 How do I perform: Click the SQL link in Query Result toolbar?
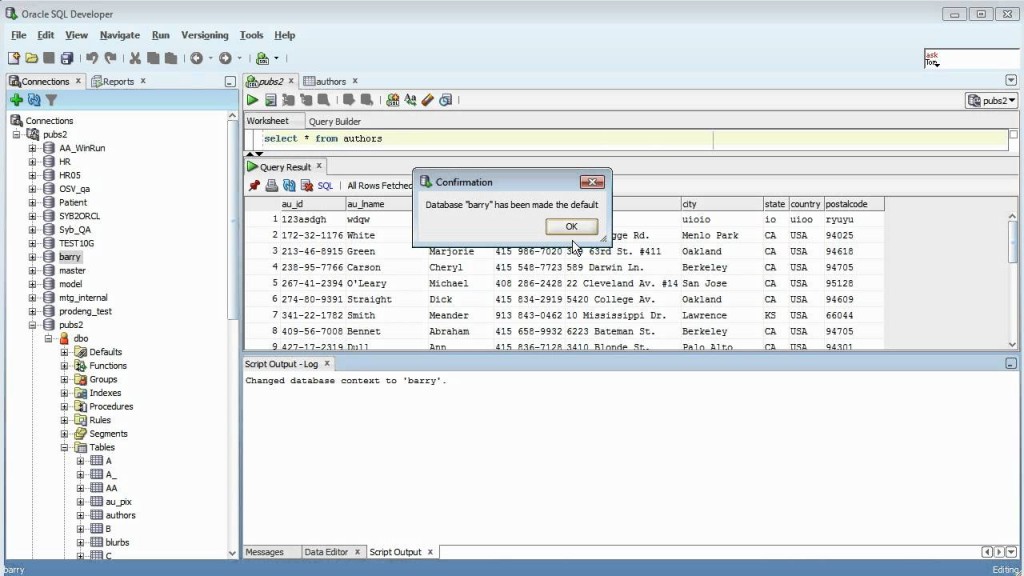point(325,185)
